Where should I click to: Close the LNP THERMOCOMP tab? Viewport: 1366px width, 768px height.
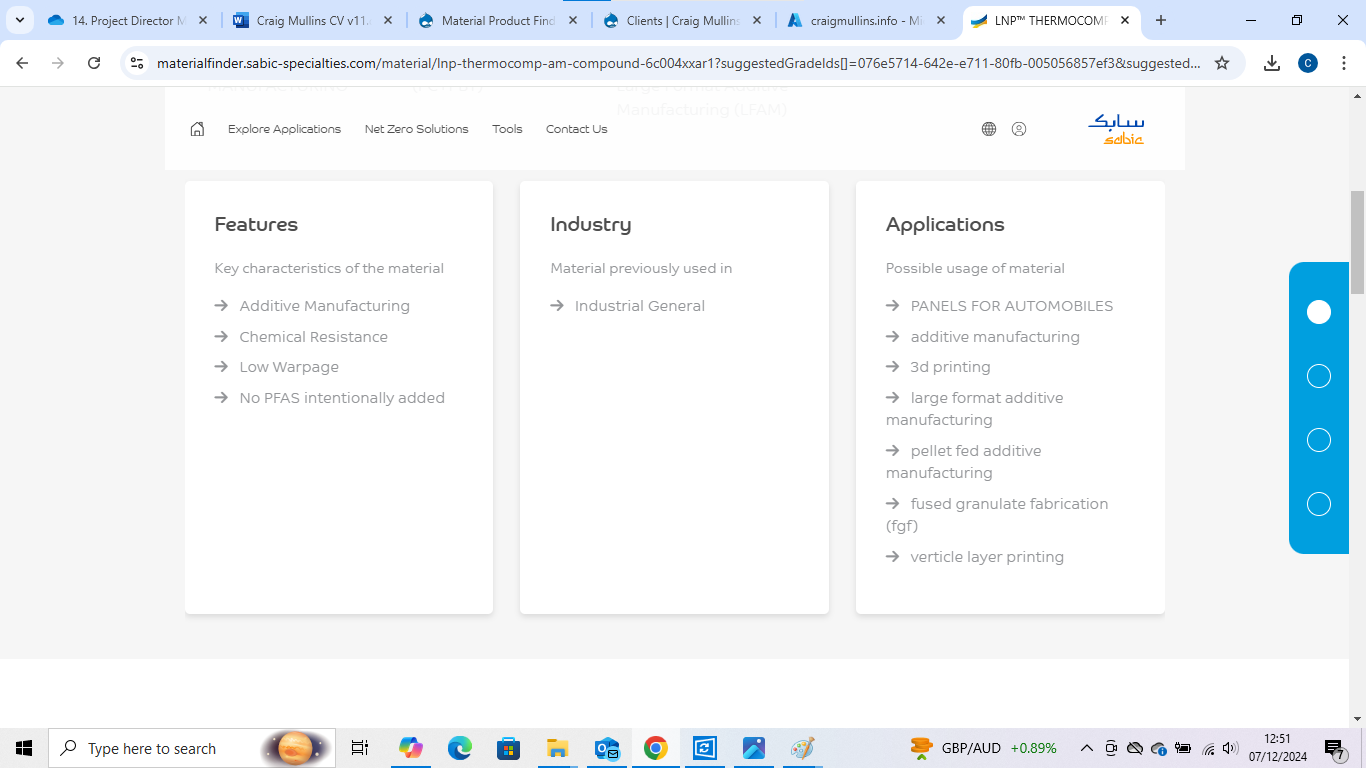1125,20
